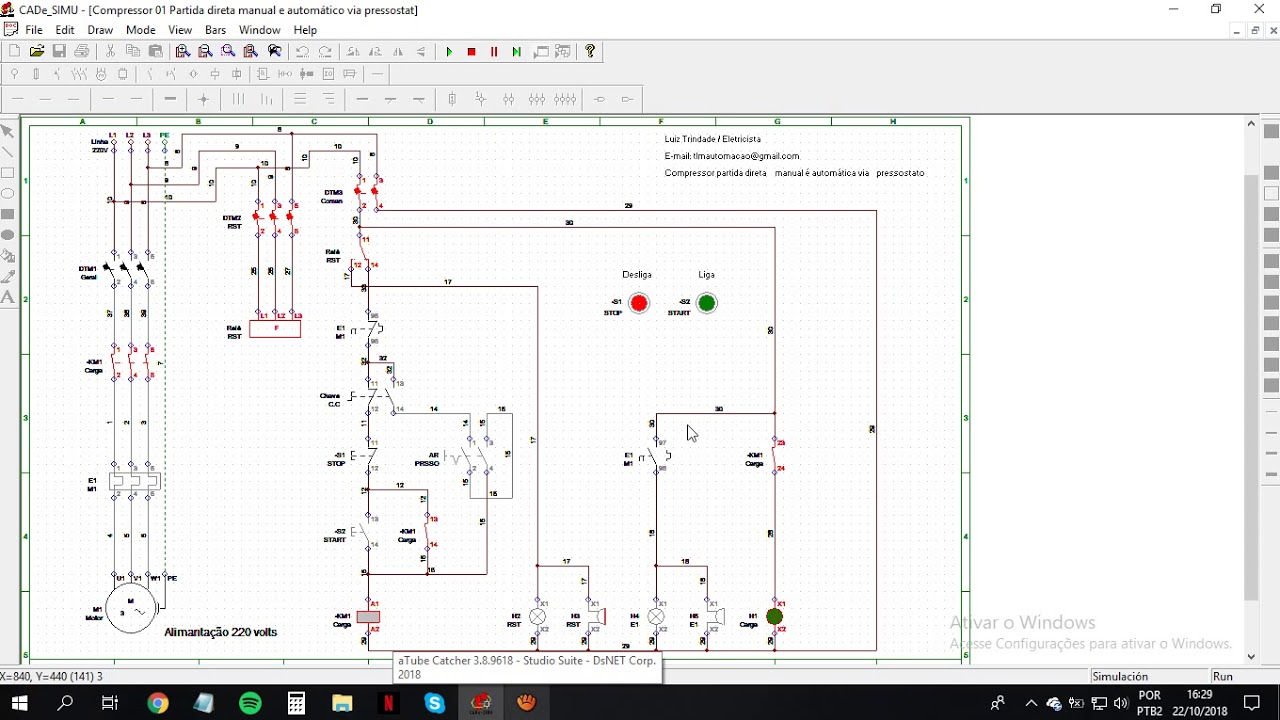The height and width of the screenshot is (720, 1280).
Task: Open help with the question mark icon
Action: [590, 51]
